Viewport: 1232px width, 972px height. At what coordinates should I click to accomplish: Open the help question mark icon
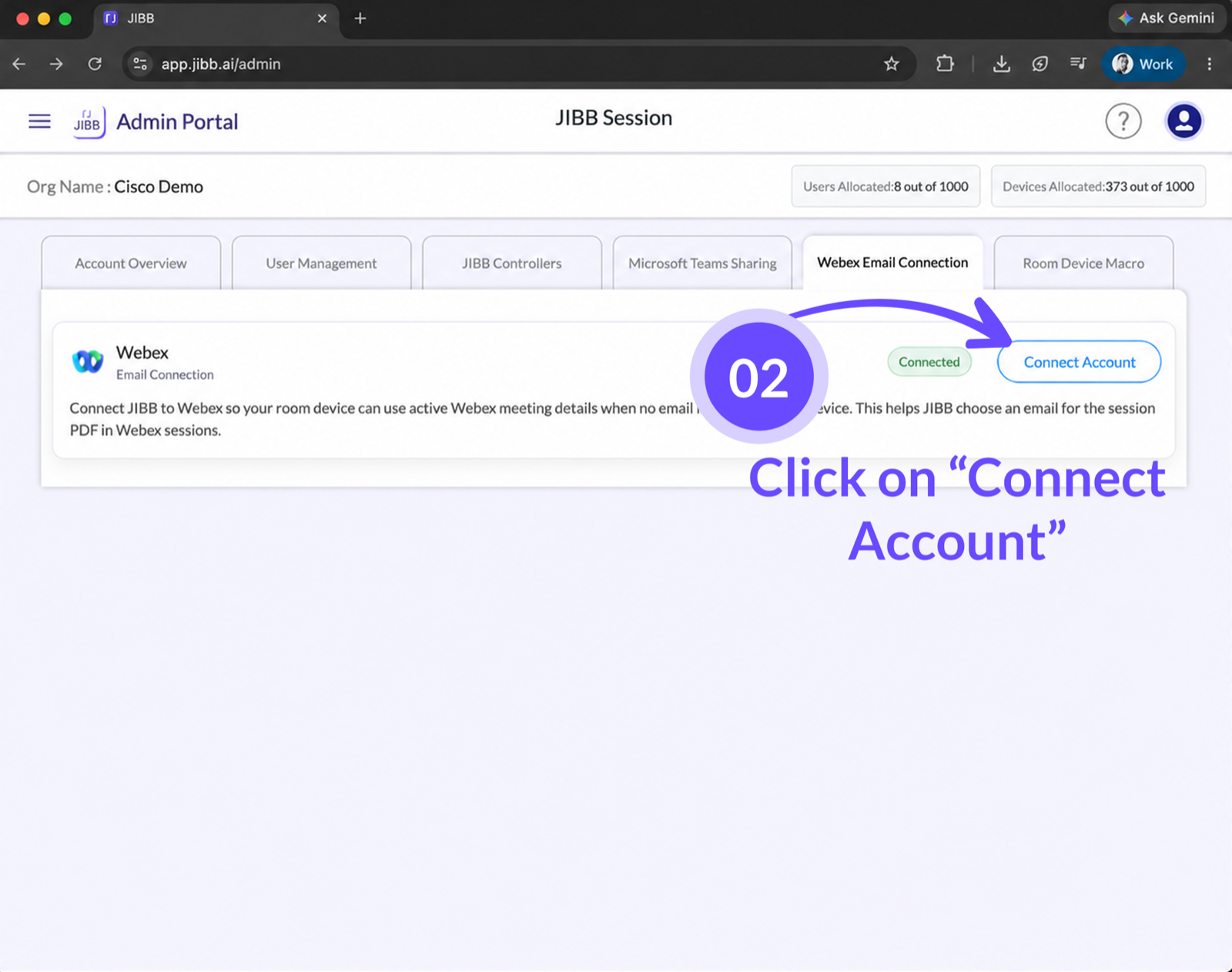pos(1123,121)
